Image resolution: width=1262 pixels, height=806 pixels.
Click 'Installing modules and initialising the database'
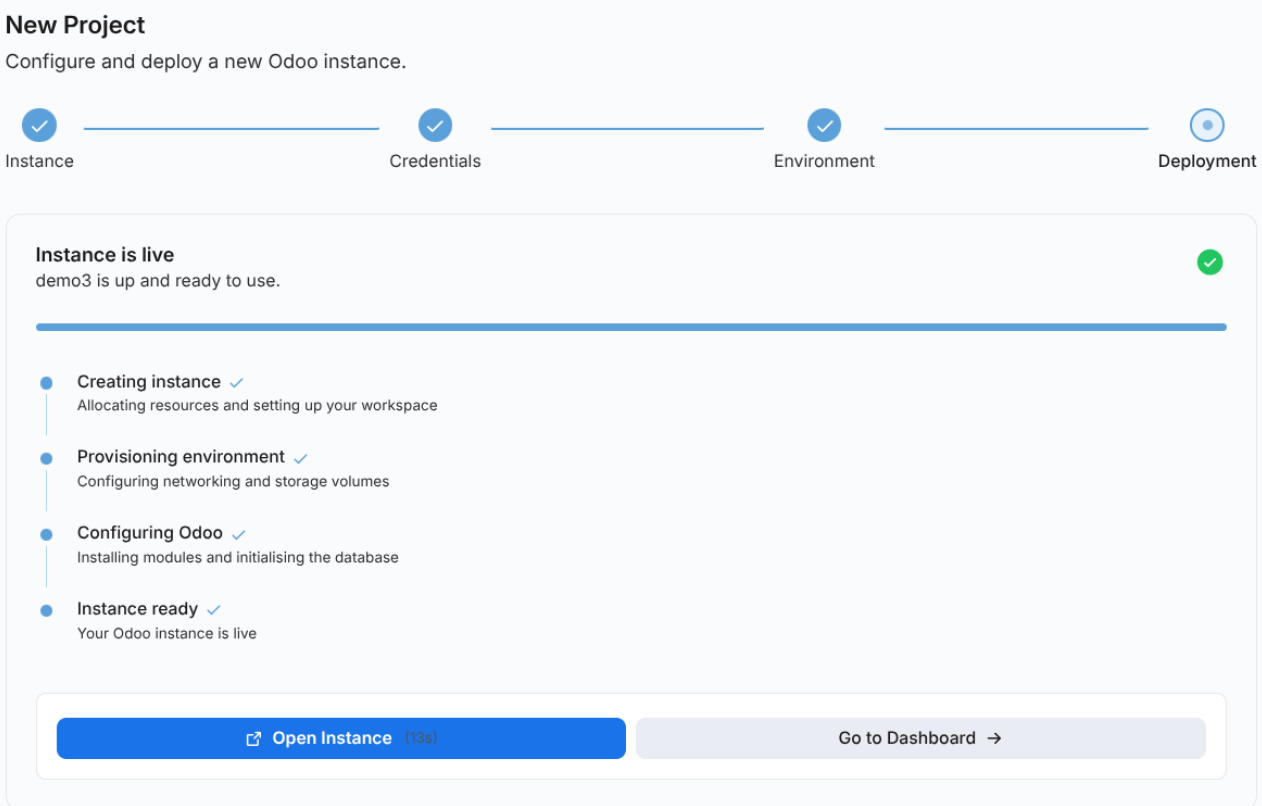238,558
